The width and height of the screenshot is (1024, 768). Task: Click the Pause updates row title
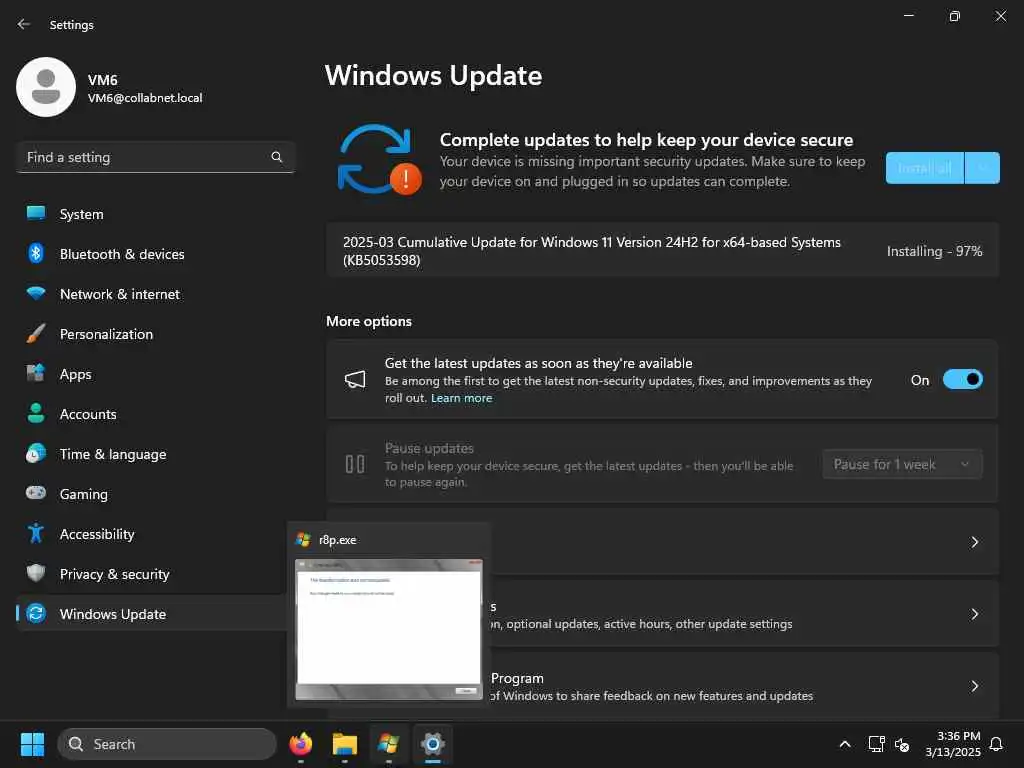point(429,448)
